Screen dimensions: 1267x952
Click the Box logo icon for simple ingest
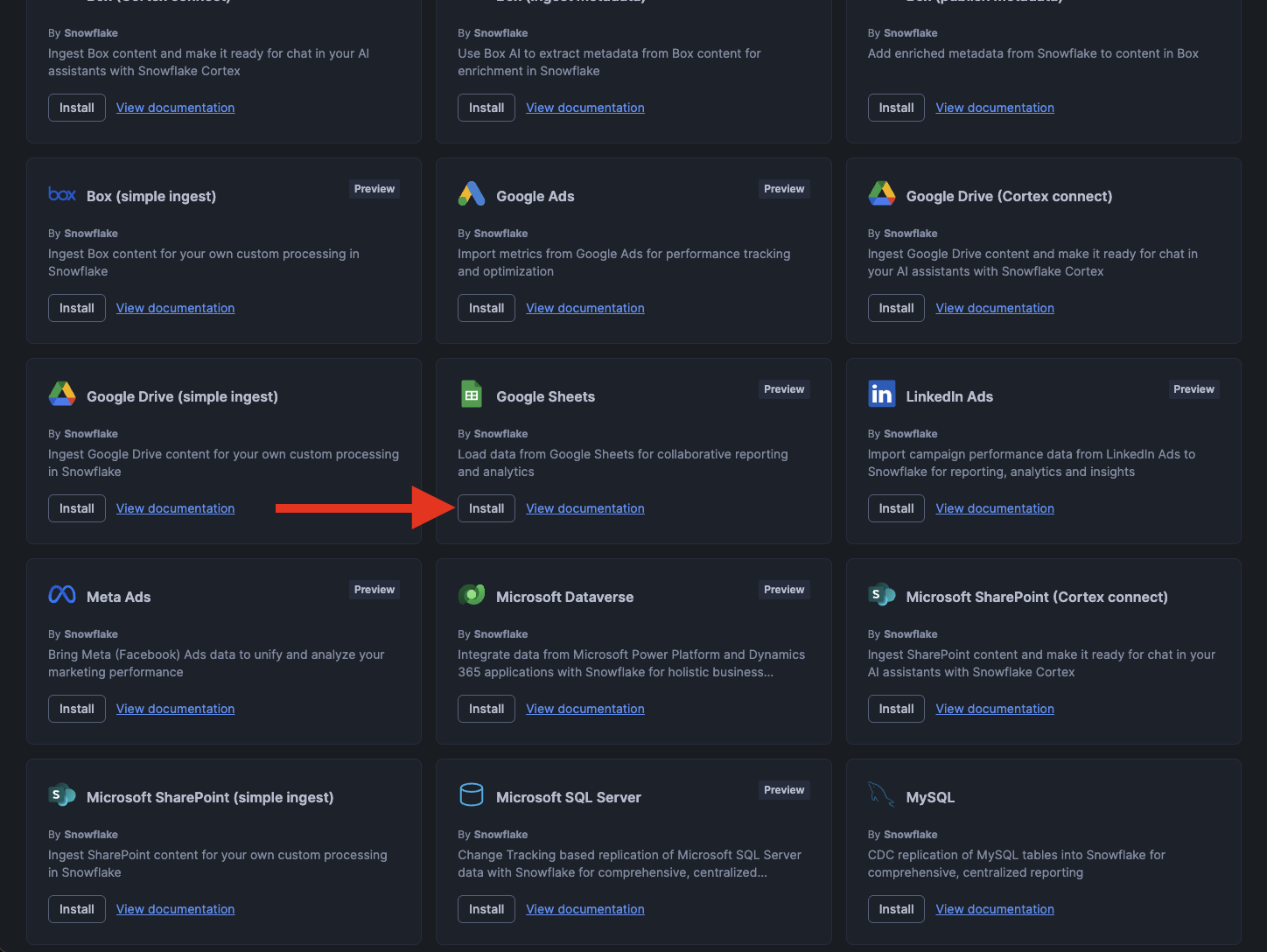coord(62,194)
